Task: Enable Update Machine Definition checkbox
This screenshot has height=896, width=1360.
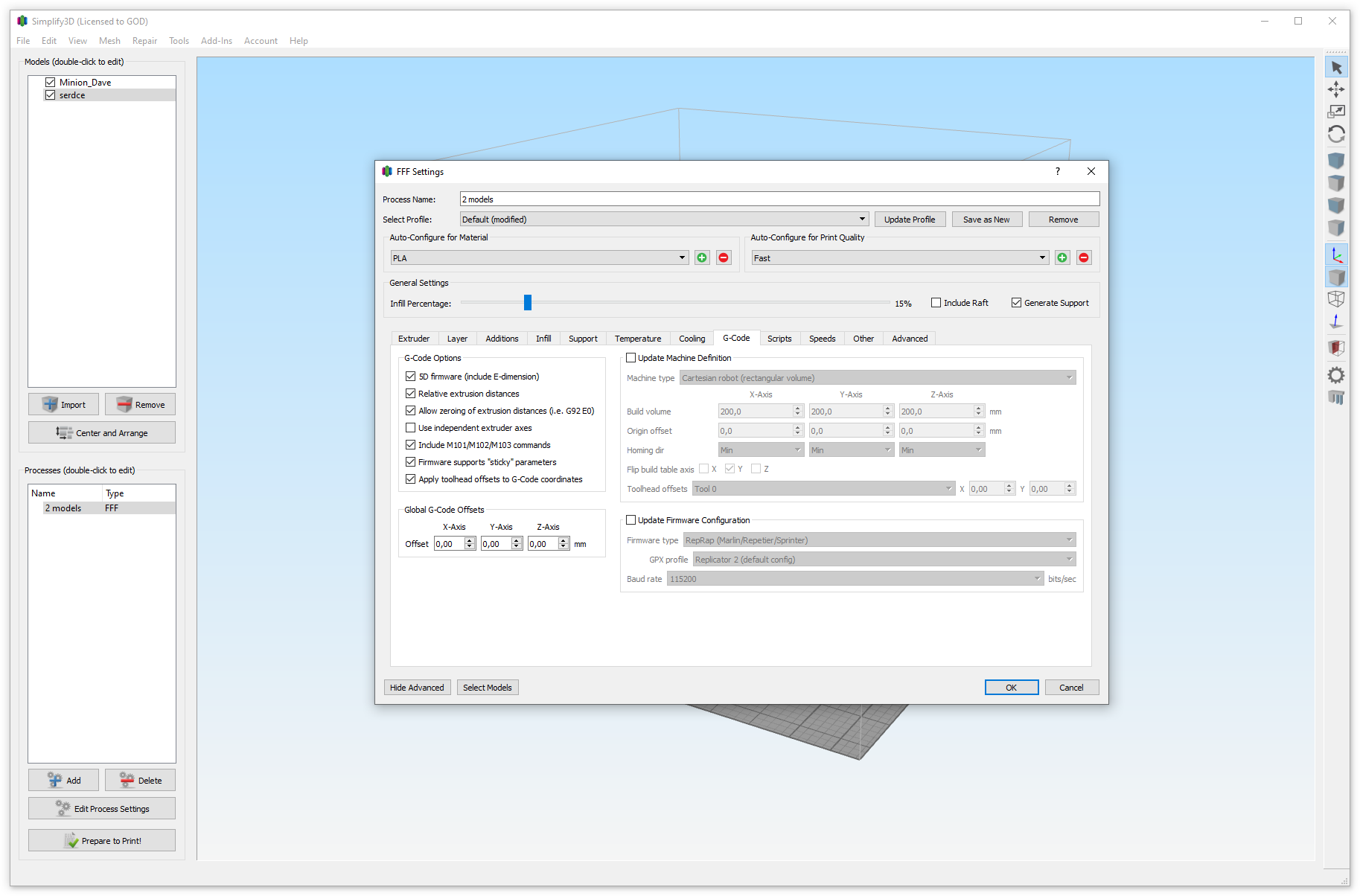Action: coord(631,358)
